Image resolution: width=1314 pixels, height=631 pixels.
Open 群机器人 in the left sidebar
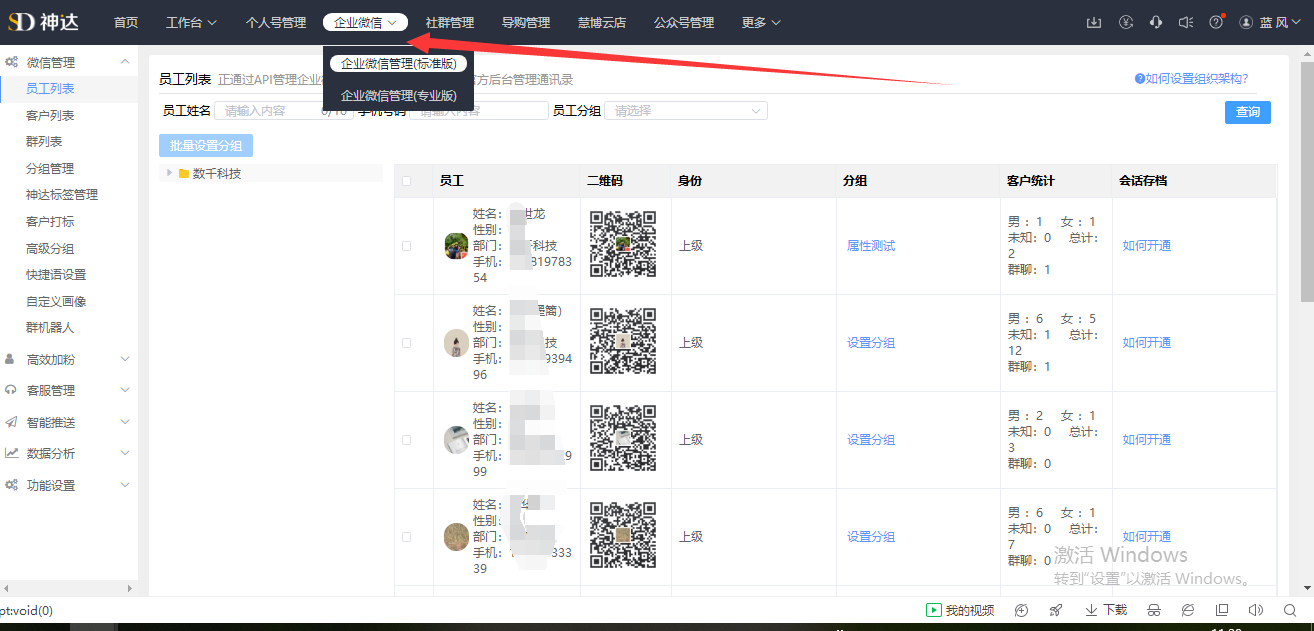[50, 328]
